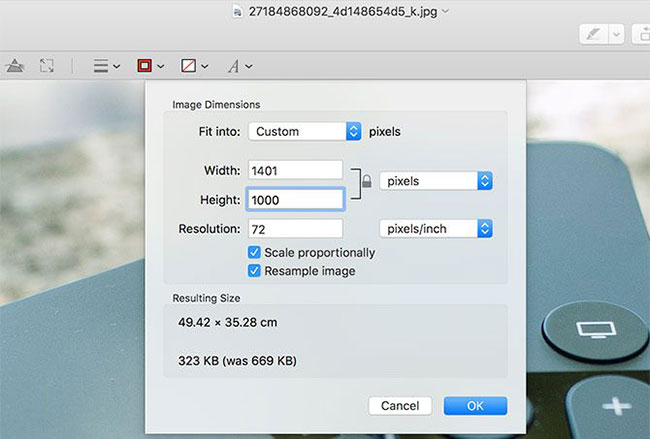Click the Resolution input field
The height and width of the screenshot is (439, 650).
[x=295, y=229]
